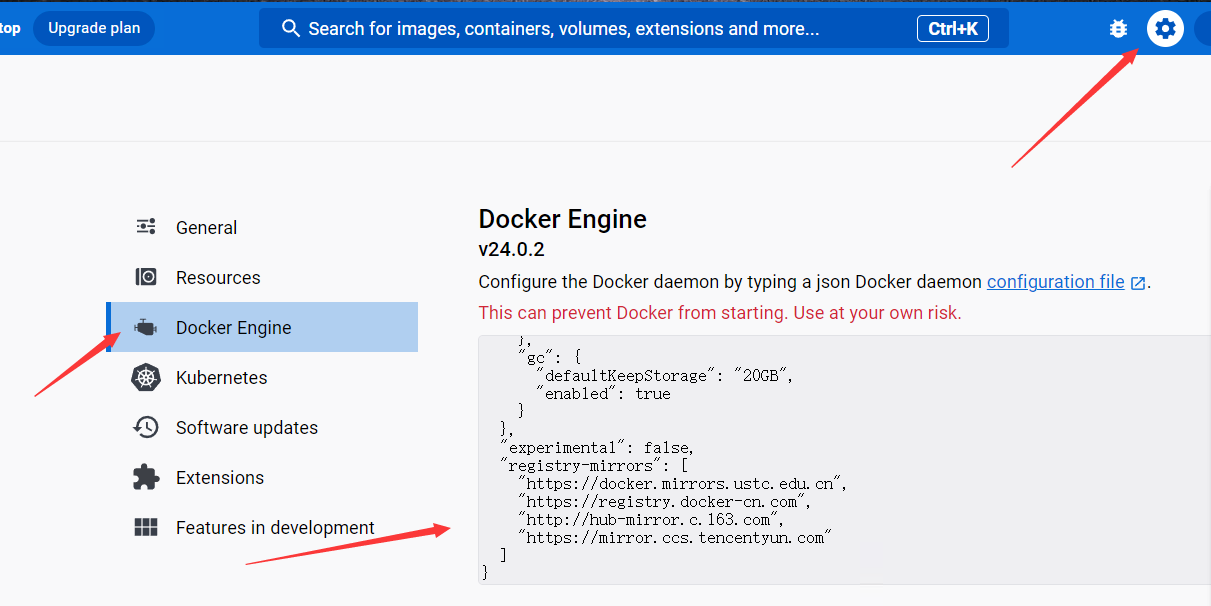Click the Upgrade plan button
Image resolution: width=1211 pixels, height=606 pixels.
(94, 28)
